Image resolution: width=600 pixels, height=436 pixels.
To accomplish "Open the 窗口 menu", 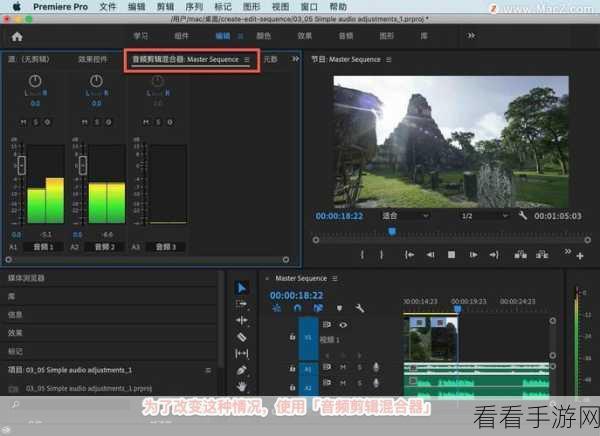I will point(309,7).
